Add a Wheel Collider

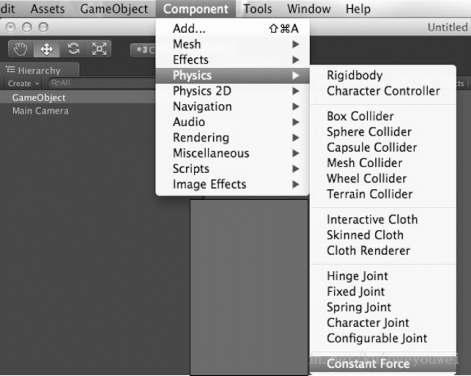pyautogui.click(x=383, y=178)
